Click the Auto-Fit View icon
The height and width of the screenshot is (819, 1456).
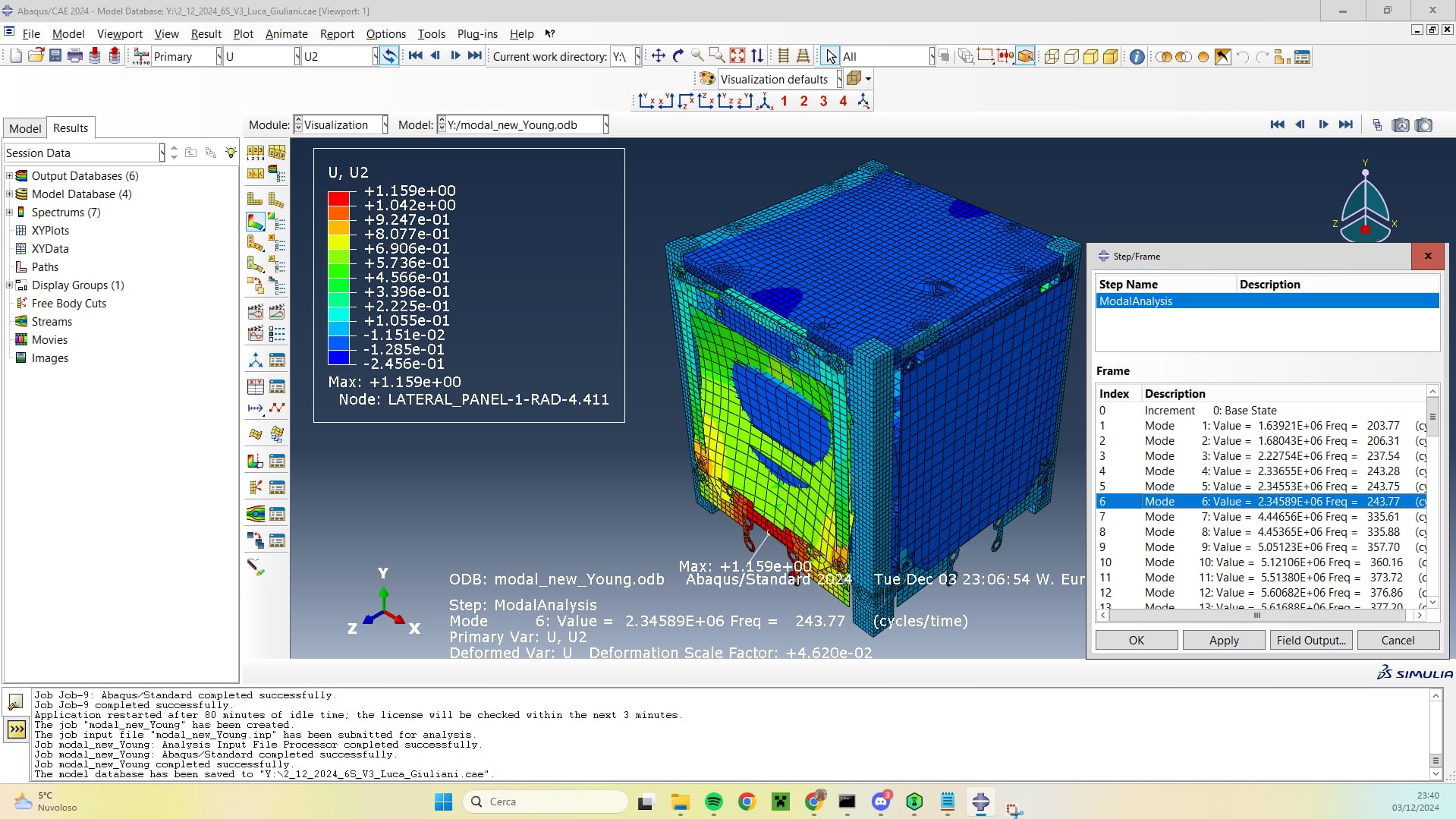click(x=737, y=56)
